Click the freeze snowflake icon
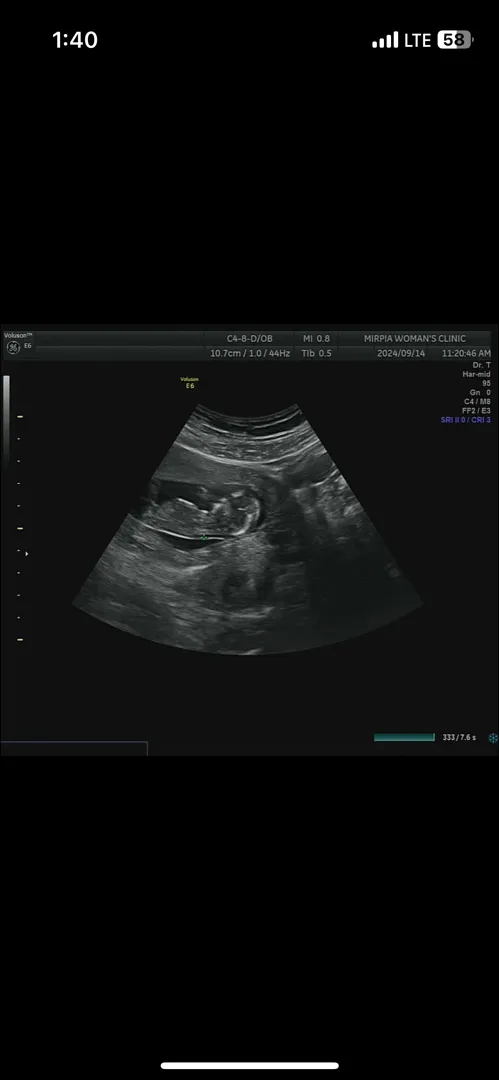Image resolution: width=499 pixels, height=1080 pixels. [493, 738]
